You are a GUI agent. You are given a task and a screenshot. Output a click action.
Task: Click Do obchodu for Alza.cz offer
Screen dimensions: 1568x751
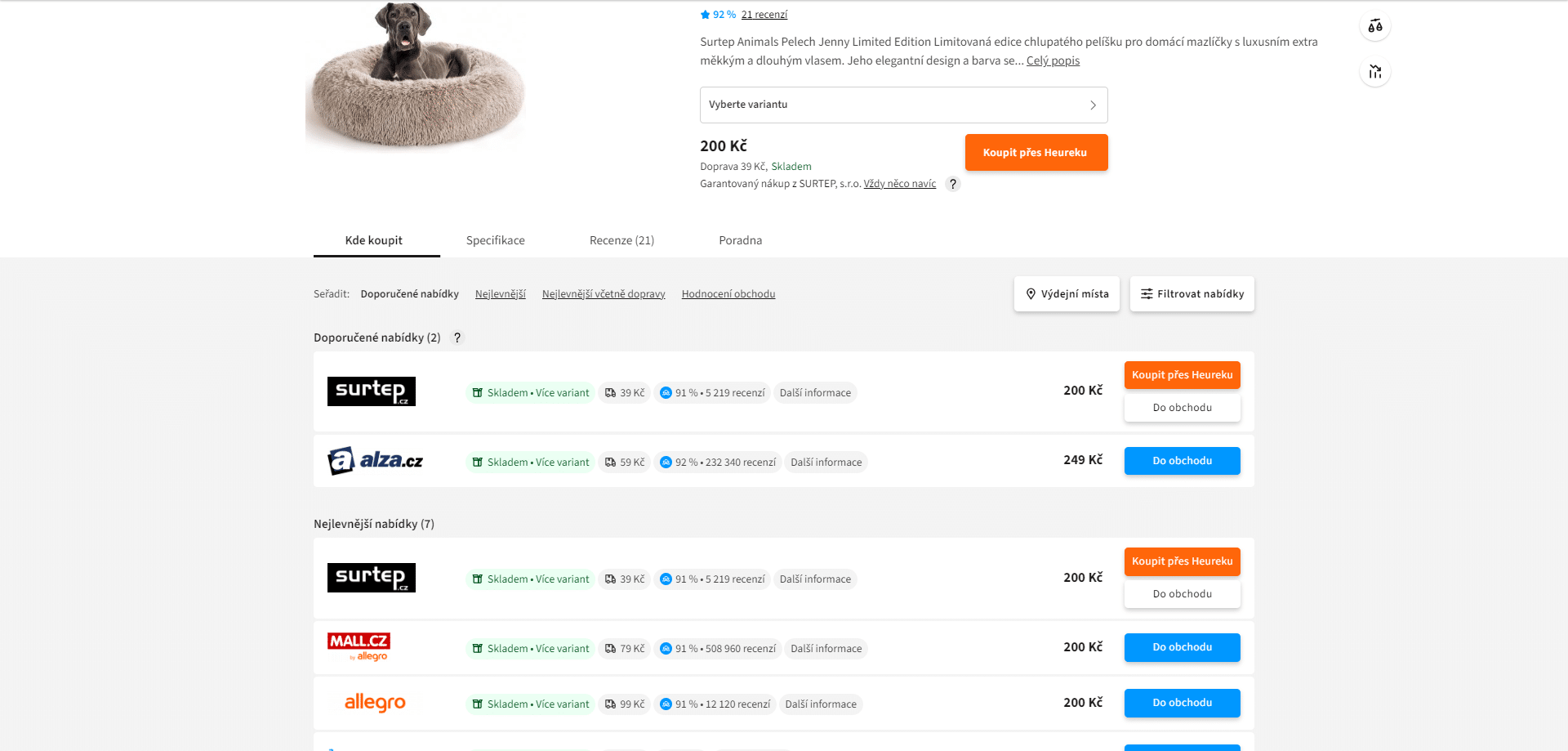coord(1182,461)
